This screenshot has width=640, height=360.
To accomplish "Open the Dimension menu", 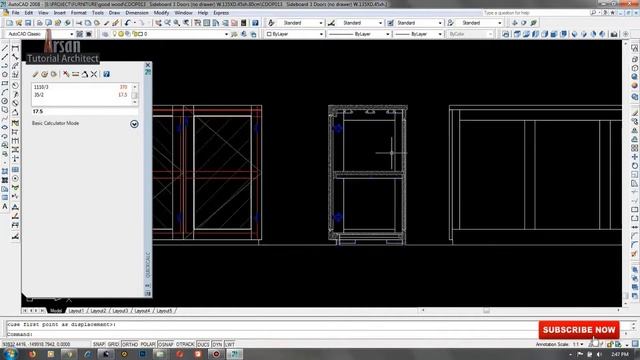I will (137, 13).
